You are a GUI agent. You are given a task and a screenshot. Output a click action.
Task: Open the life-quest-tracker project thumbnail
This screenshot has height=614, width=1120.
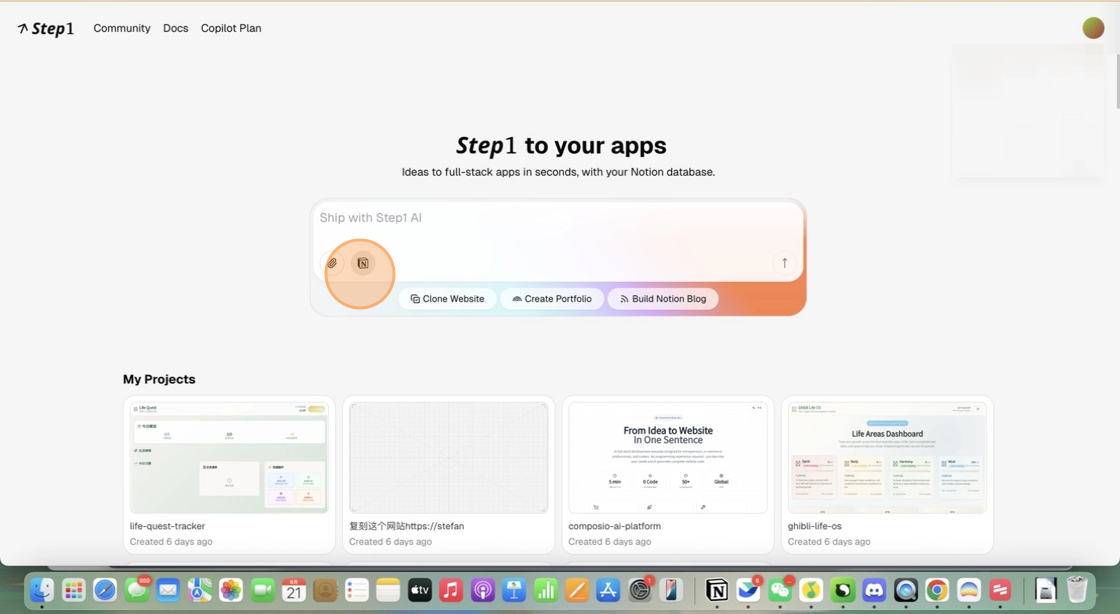[x=229, y=458]
